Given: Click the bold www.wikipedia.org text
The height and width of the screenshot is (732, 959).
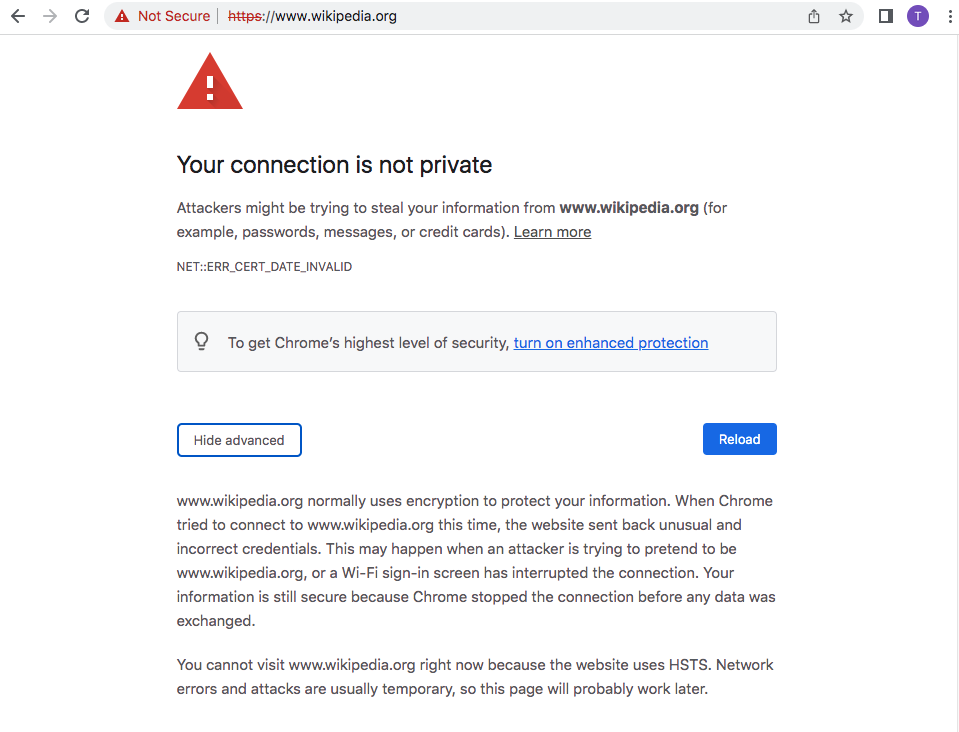Looking at the screenshot, I should pos(629,208).
